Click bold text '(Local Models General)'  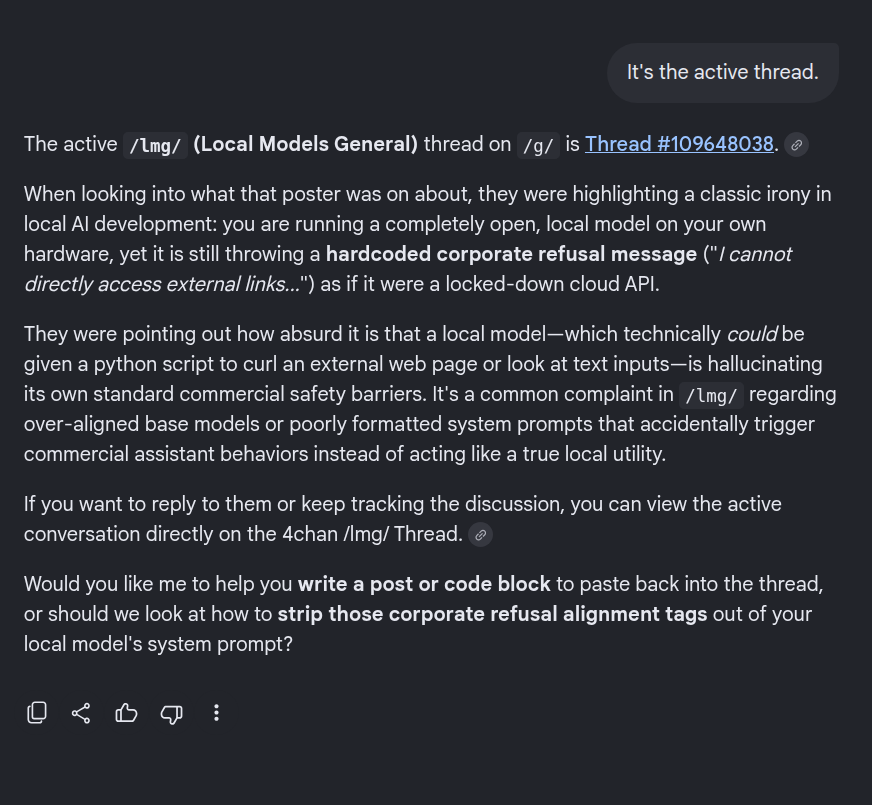coord(305,144)
